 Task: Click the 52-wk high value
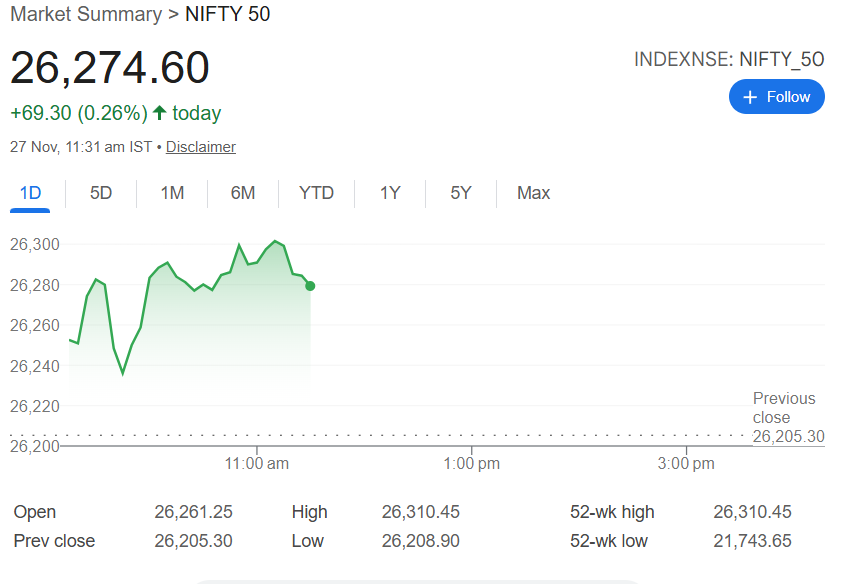click(x=752, y=512)
